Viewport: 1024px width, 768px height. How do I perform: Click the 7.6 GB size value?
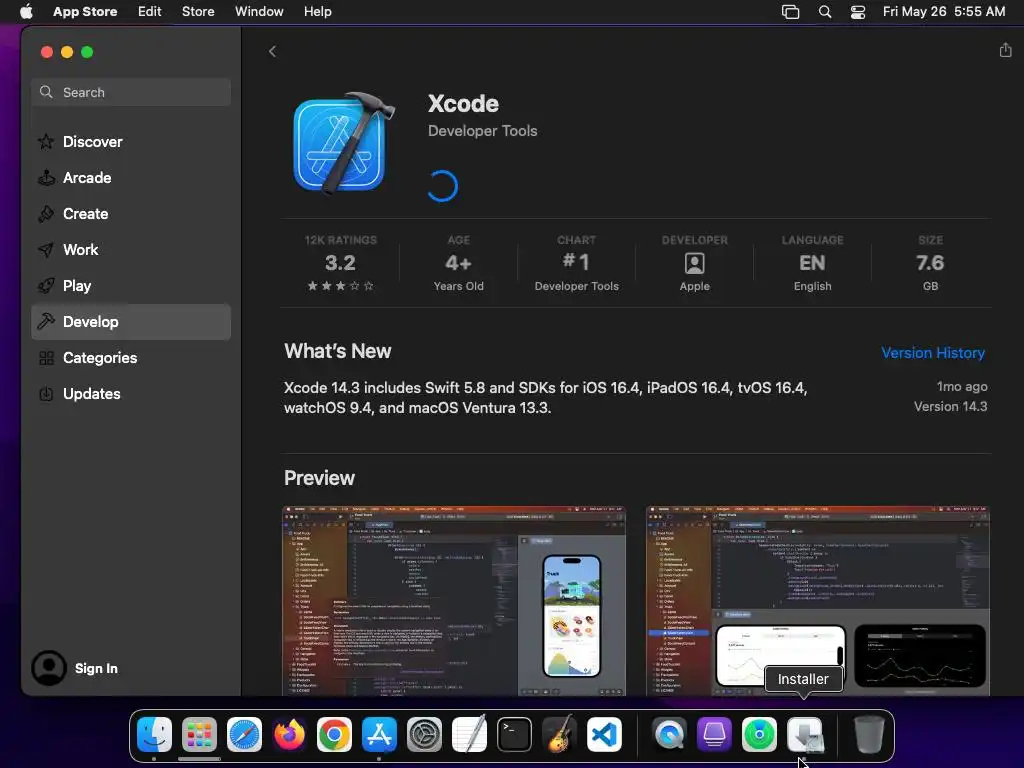click(930, 263)
